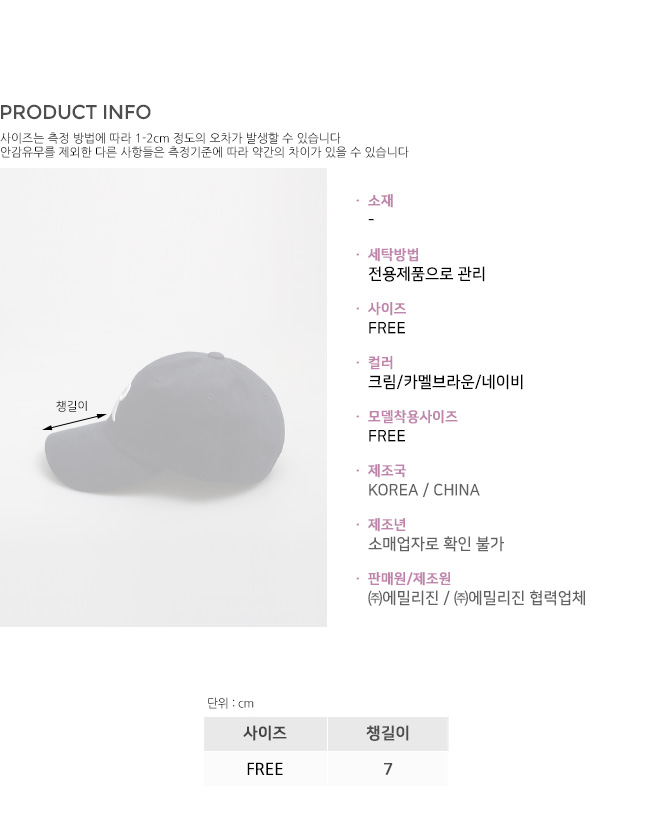The width and height of the screenshot is (651, 839).
Task: Click the 세탁방법 label
Action: 393,255
